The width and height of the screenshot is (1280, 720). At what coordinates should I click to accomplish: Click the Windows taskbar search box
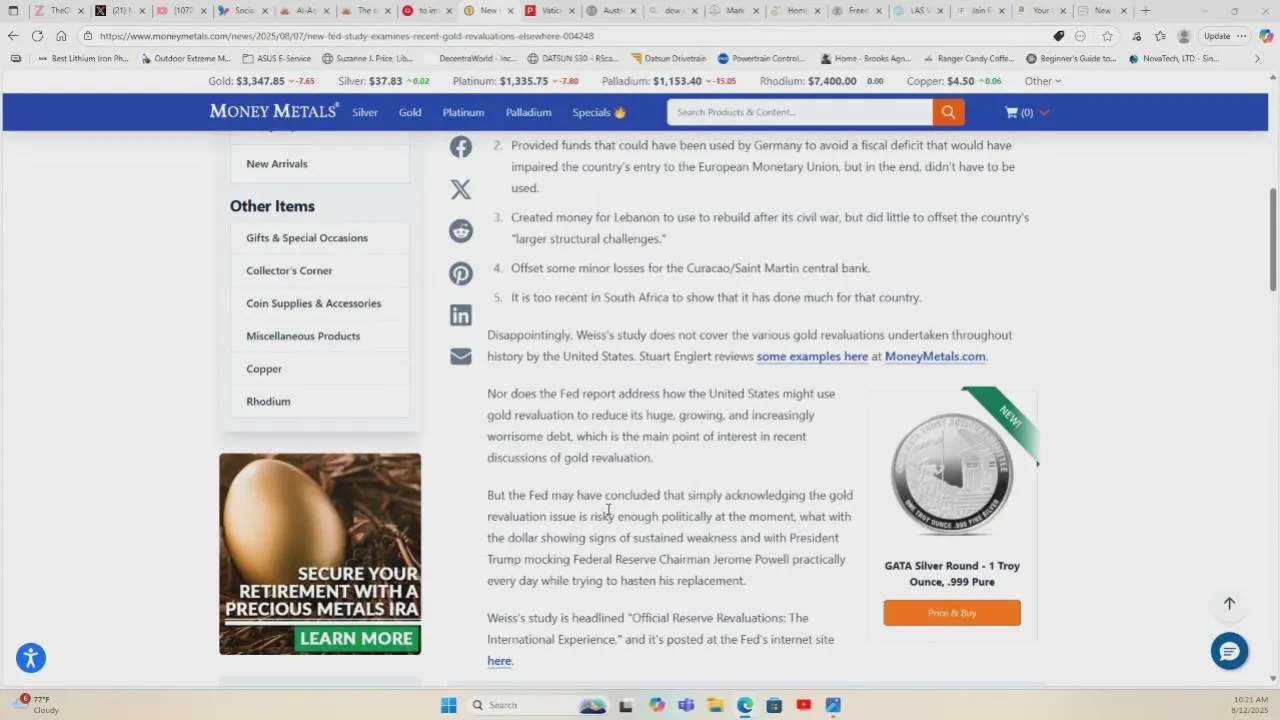[537, 705]
